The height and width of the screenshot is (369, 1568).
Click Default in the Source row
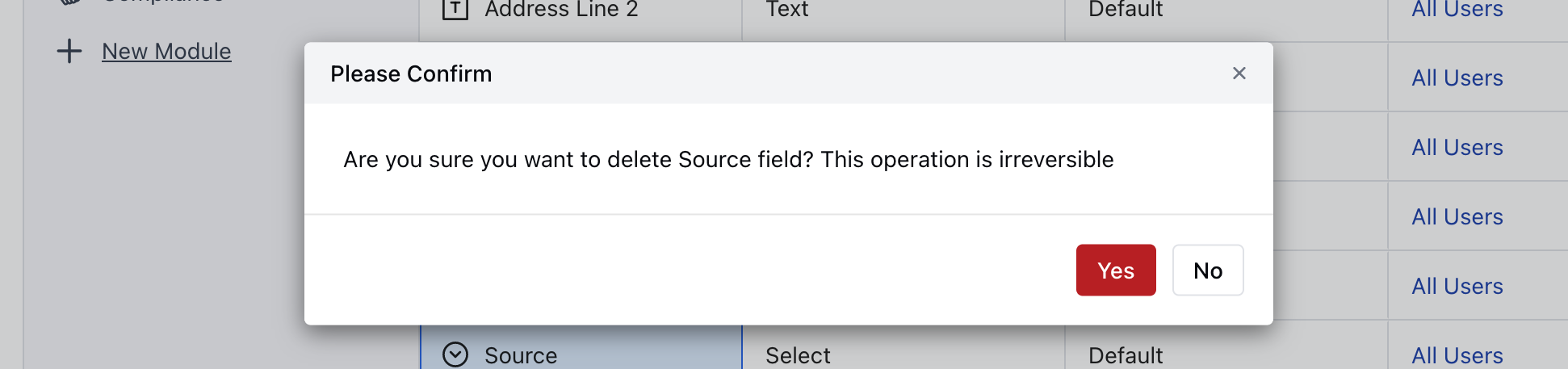pos(1126,355)
